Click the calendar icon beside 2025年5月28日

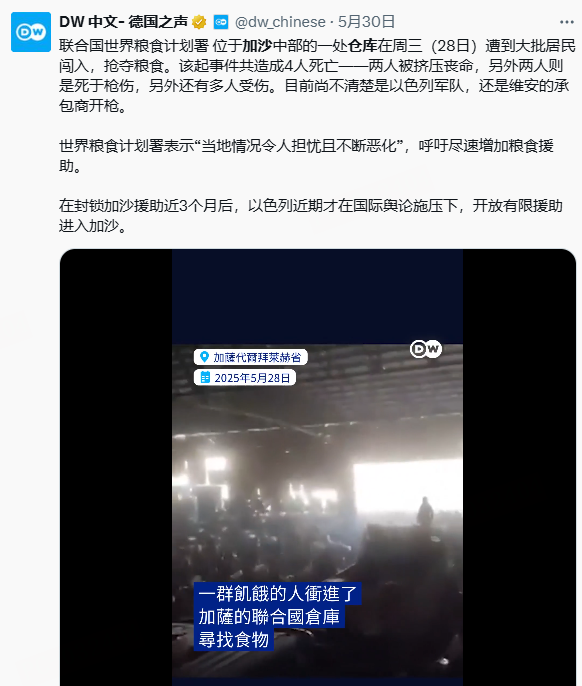[205, 377]
